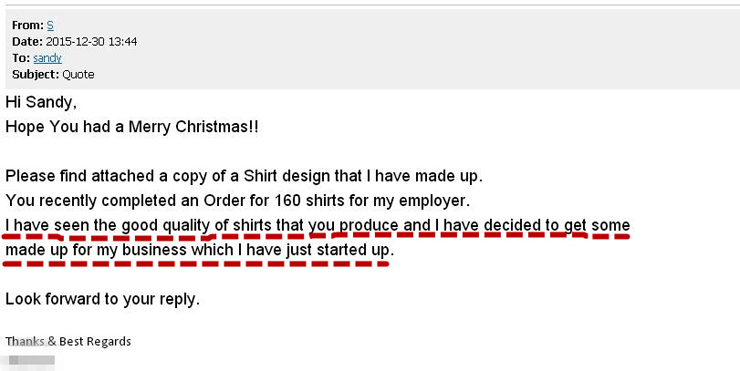Click the blurred signature name at the bottom
The width and height of the screenshot is (740, 371).
31,360
